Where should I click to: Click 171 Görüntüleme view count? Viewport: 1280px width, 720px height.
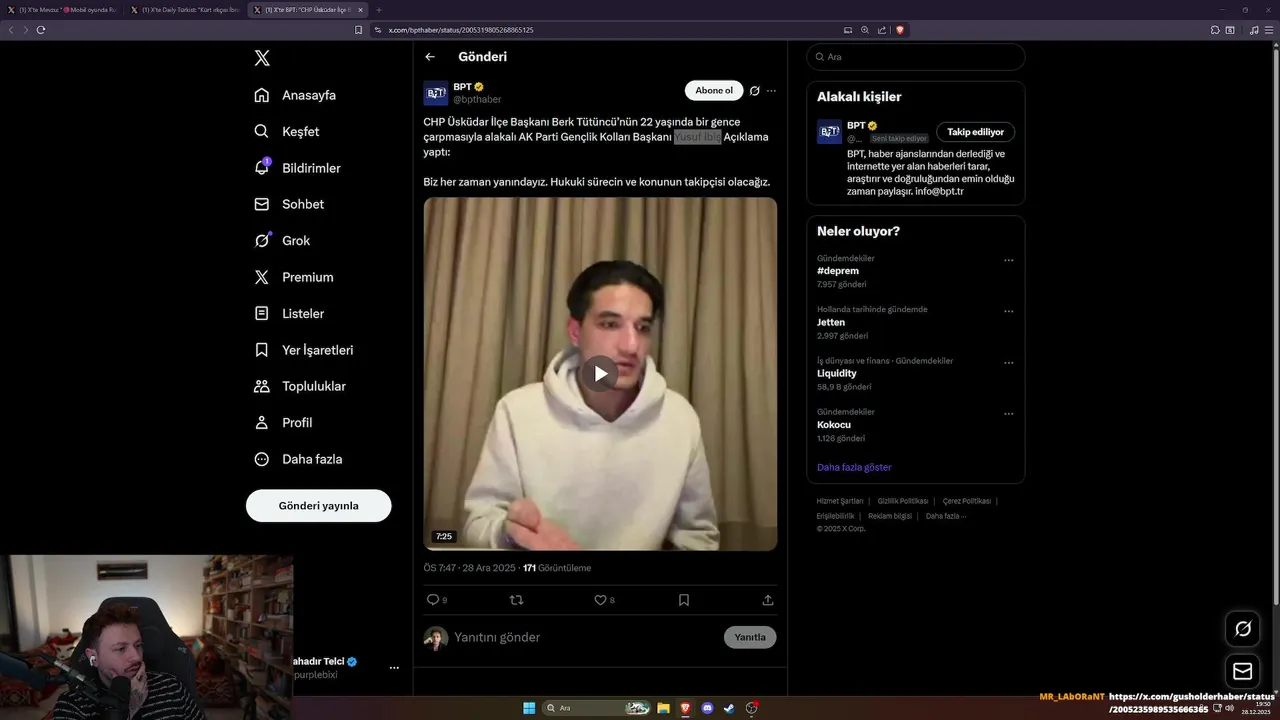557,568
